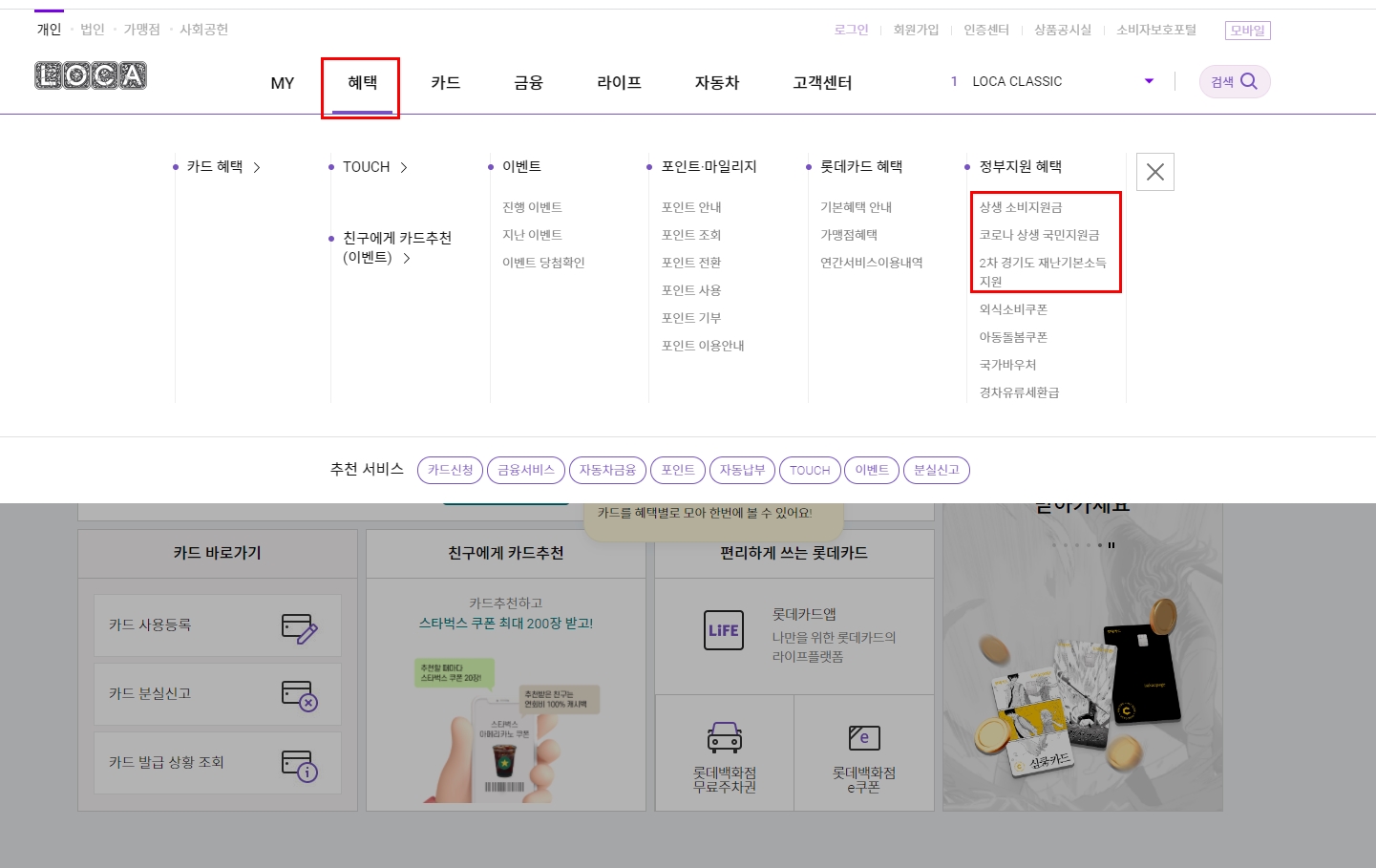Open the 카드 menu

pyautogui.click(x=446, y=83)
